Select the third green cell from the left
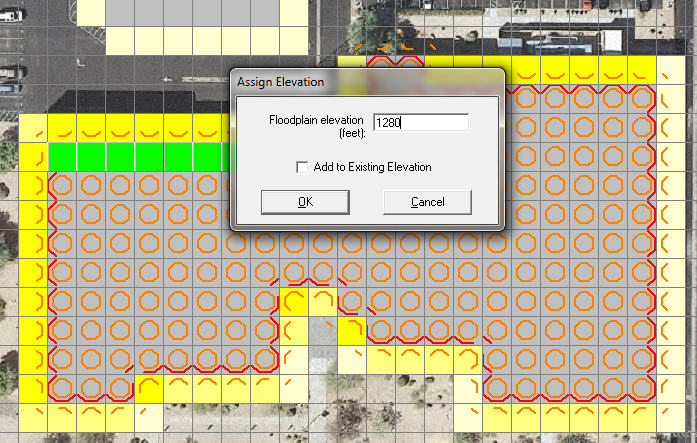697x443 pixels. pyautogui.click(x=120, y=157)
